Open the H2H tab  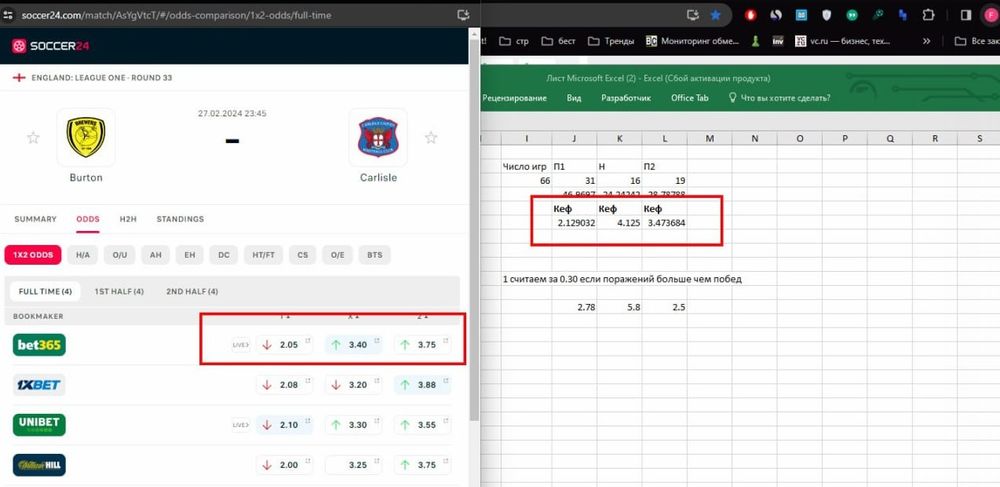click(x=128, y=219)
